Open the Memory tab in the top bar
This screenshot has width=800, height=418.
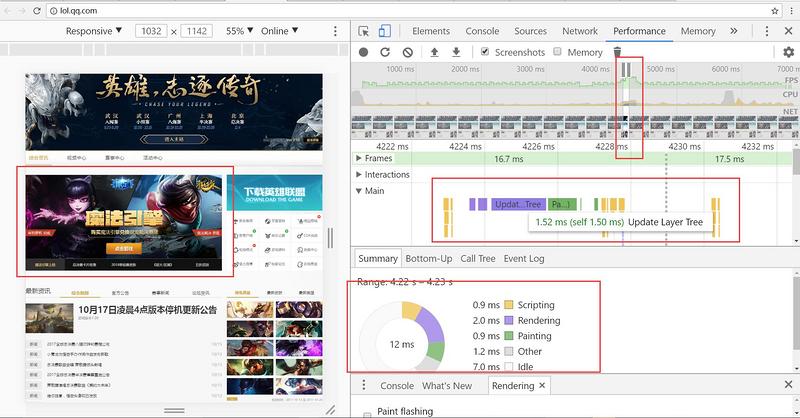tap(698, 31)
